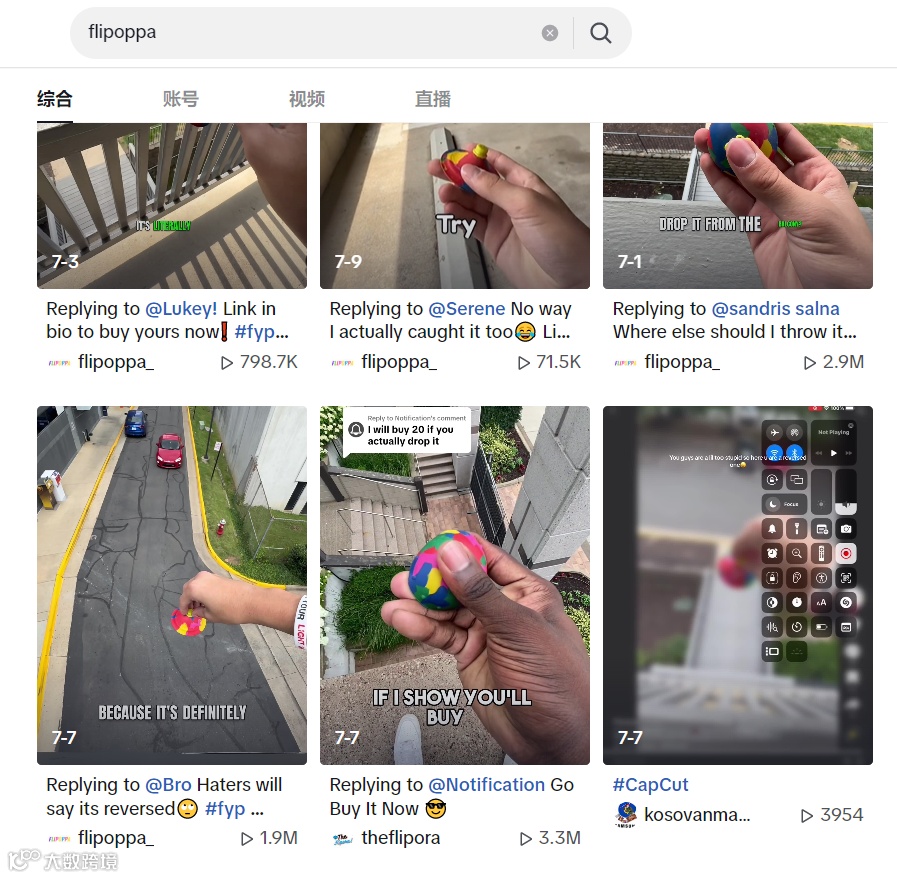Open the 7-9 'Try' video thumbnail
The height and width of the screenshot is (878, 897).
[455, 205]
